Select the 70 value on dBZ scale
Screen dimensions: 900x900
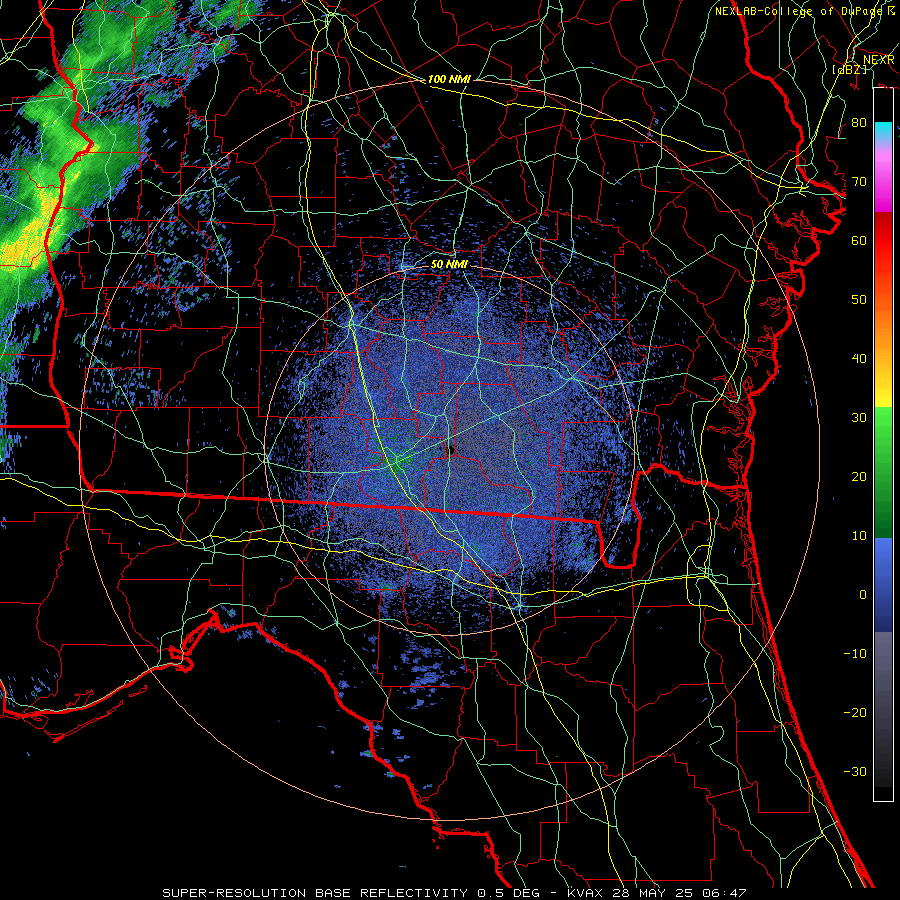click(x=859, y=182)
